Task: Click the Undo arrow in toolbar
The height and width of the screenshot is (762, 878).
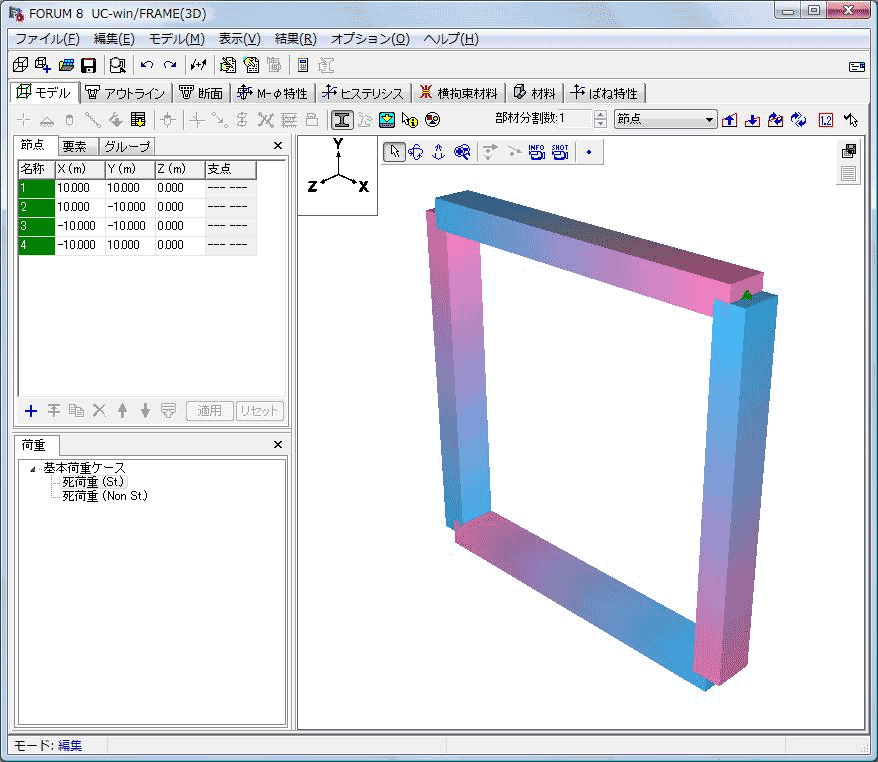Action: pyautogui.click(x=147, y=66)
